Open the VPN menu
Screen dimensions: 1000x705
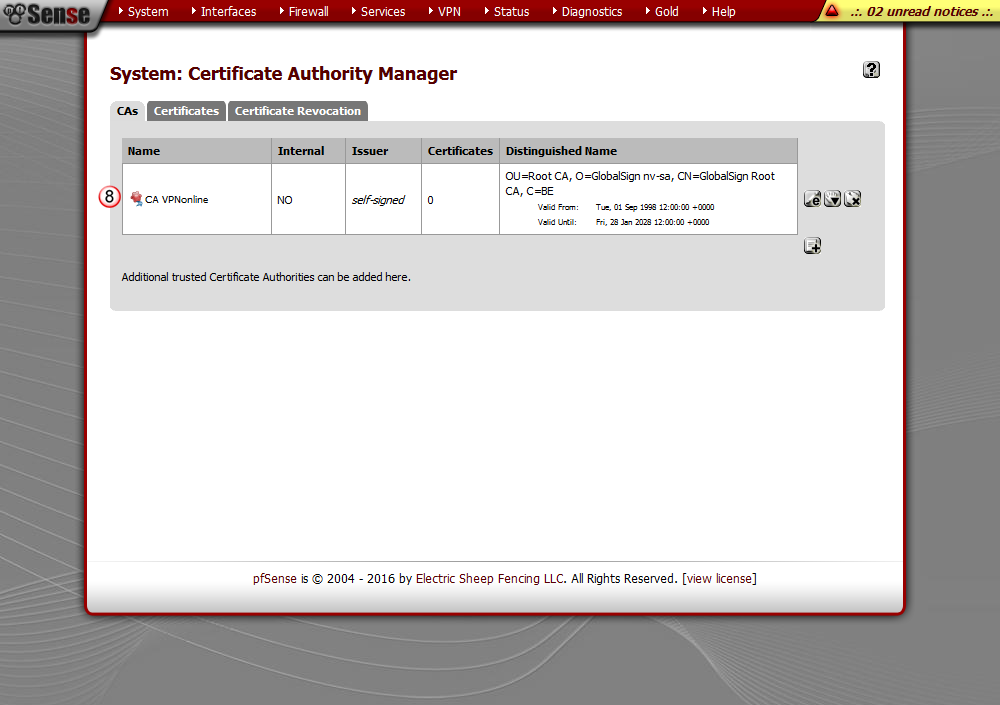pyautogui.click(x=449, y=11)
